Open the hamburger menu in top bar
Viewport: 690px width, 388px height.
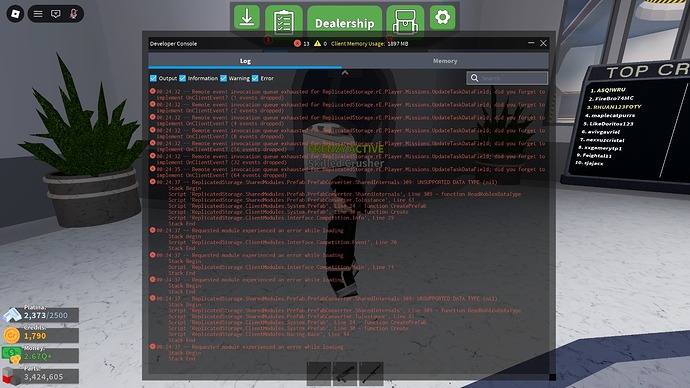(x=38, y=14)
